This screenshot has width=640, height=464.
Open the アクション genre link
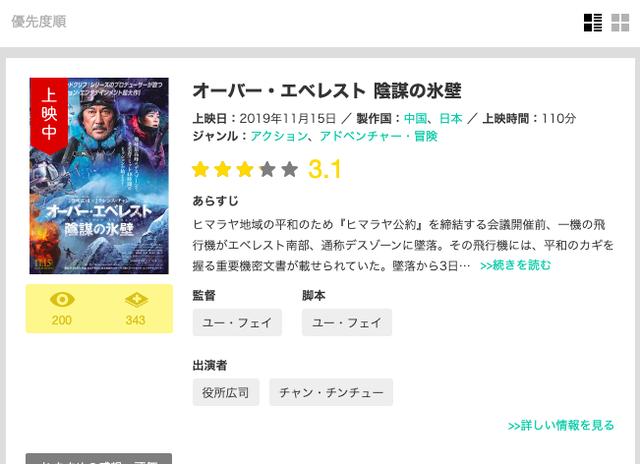click(279, 136)
